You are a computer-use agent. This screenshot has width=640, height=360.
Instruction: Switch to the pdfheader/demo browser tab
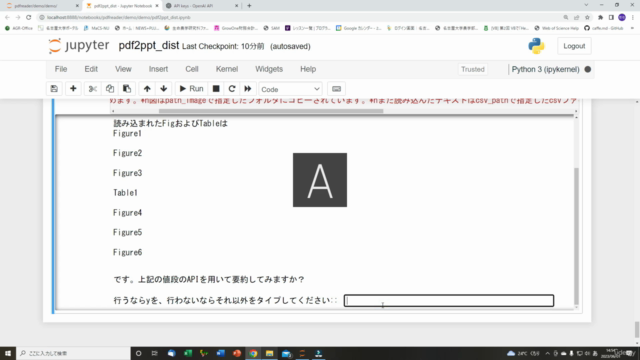[41, 6]
